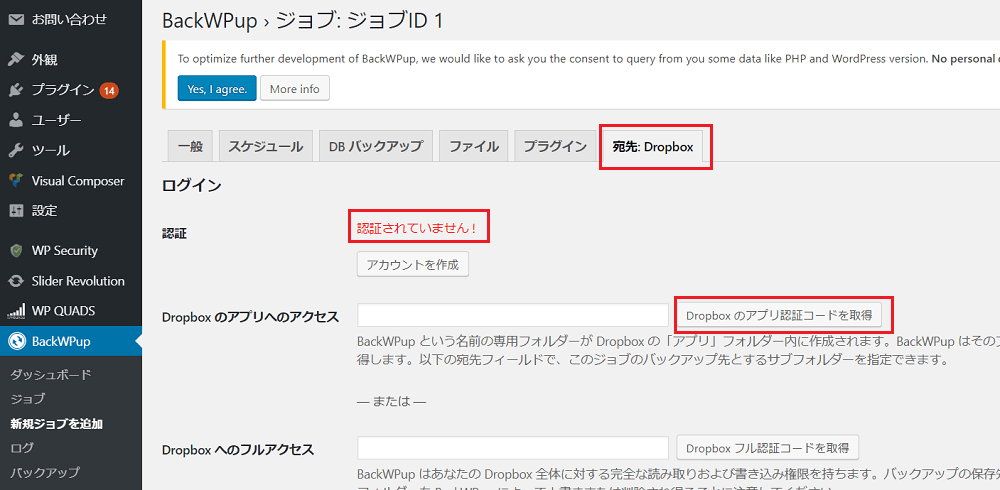This screenshot has height=490, width=1000.
Task: Click the user icon for ユーザー
Action: point(16,120)
